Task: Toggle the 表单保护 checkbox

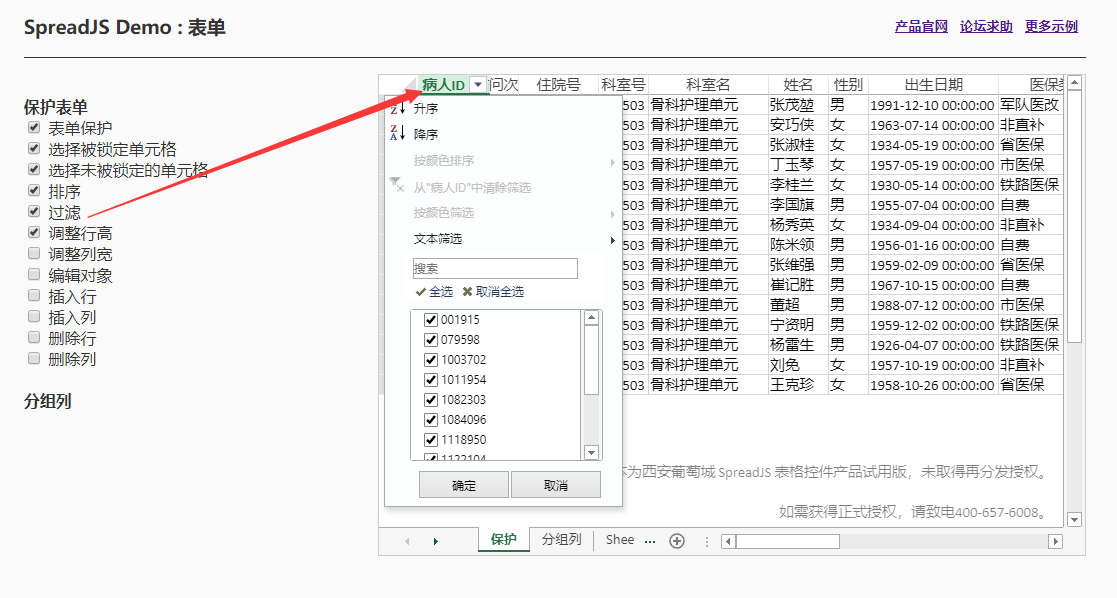Action: pyautogui.click(x=33, y=128)
